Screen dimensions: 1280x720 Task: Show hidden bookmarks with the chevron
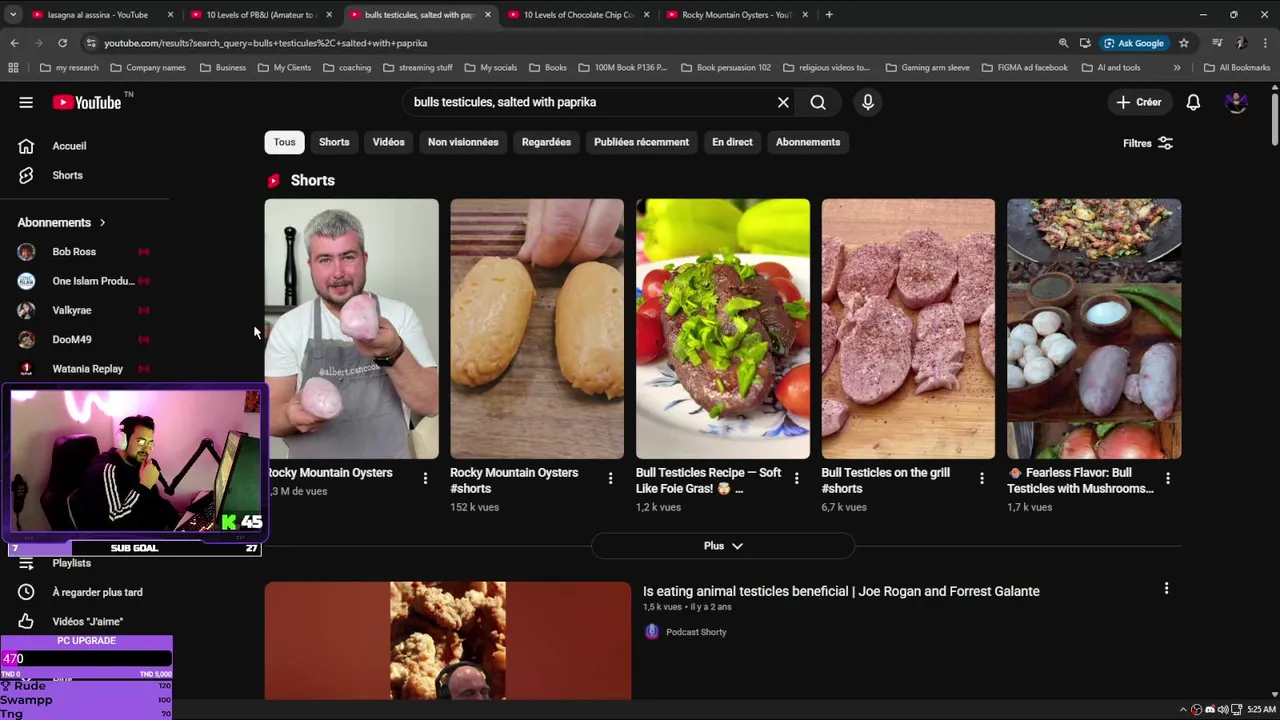1176,68
